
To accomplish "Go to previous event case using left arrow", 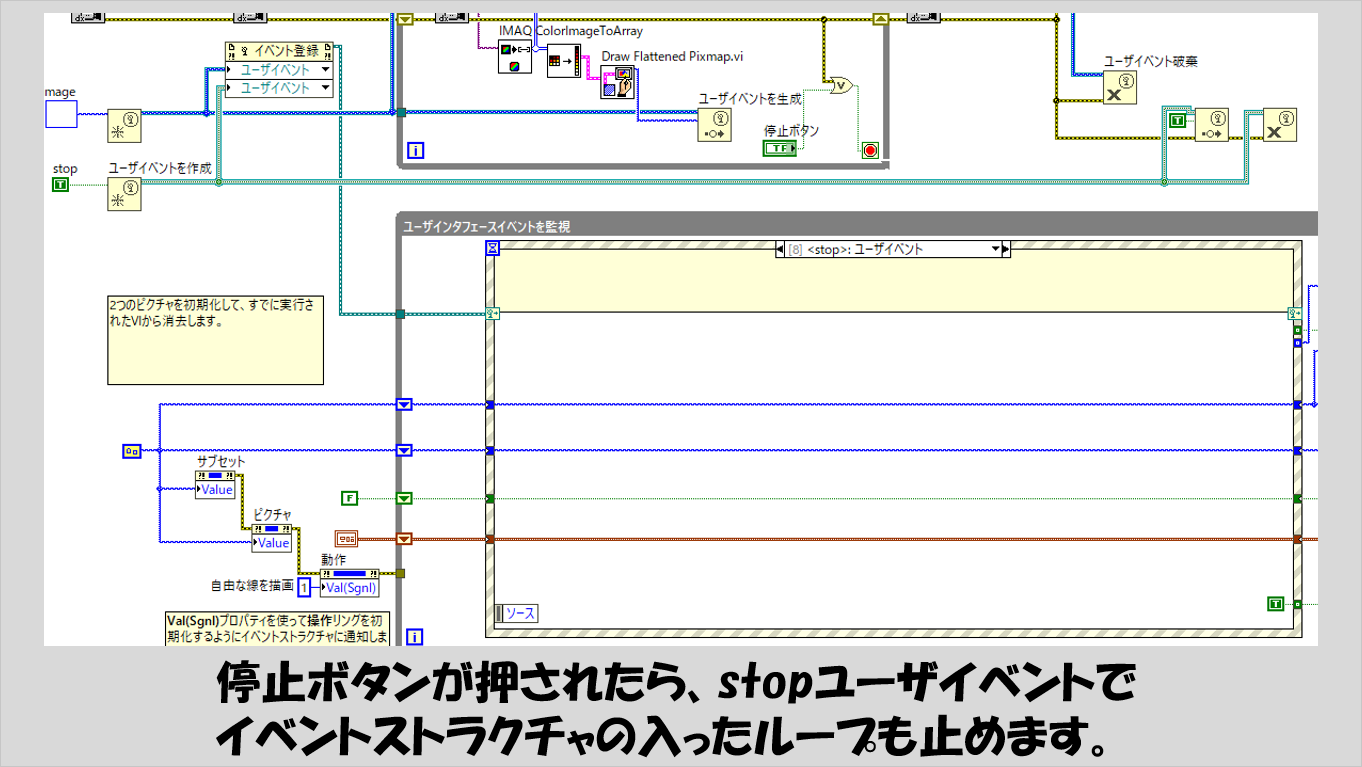I will click(781, 249).
